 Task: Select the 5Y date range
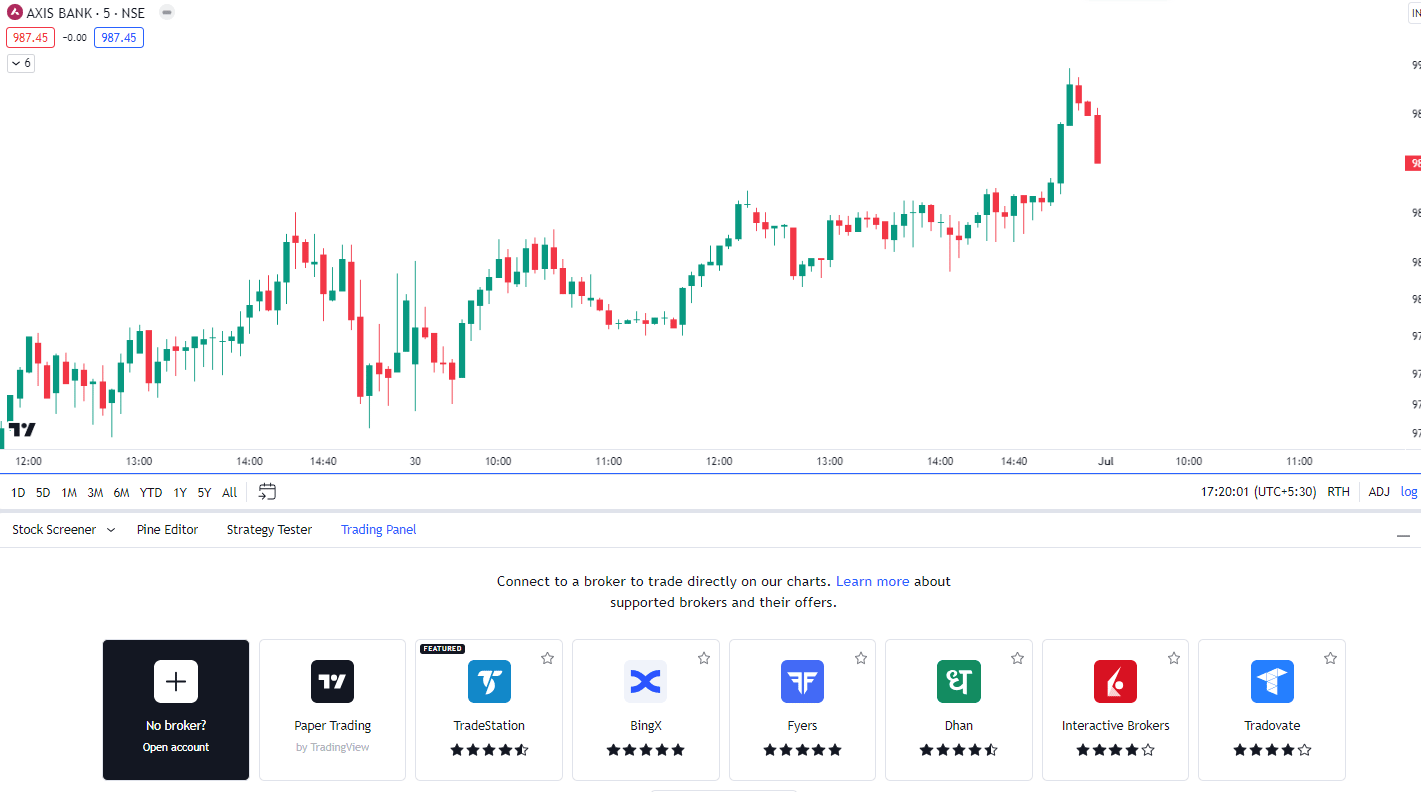click(204, 492)
